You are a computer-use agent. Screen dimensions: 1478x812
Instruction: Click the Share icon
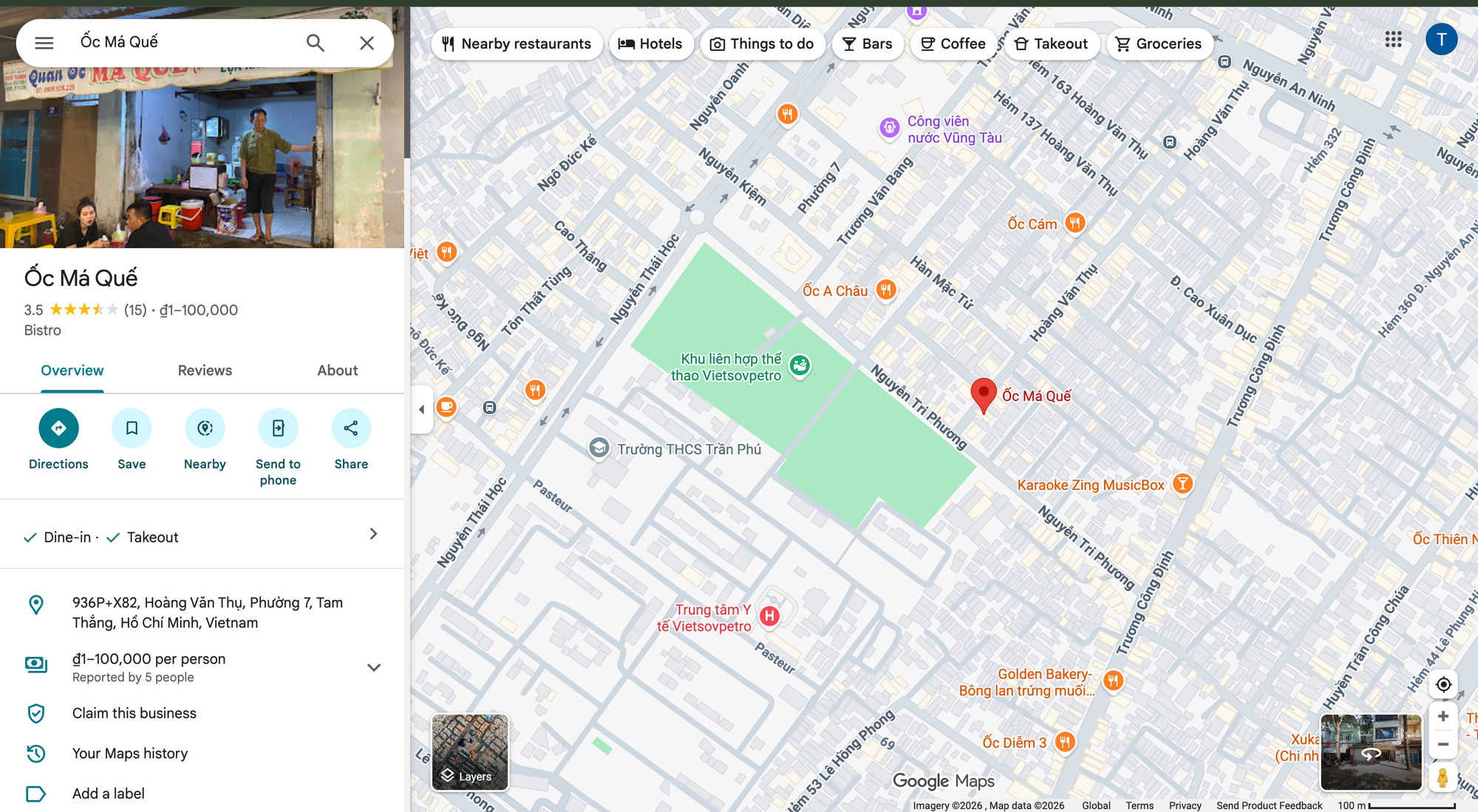tap(351, 428)
